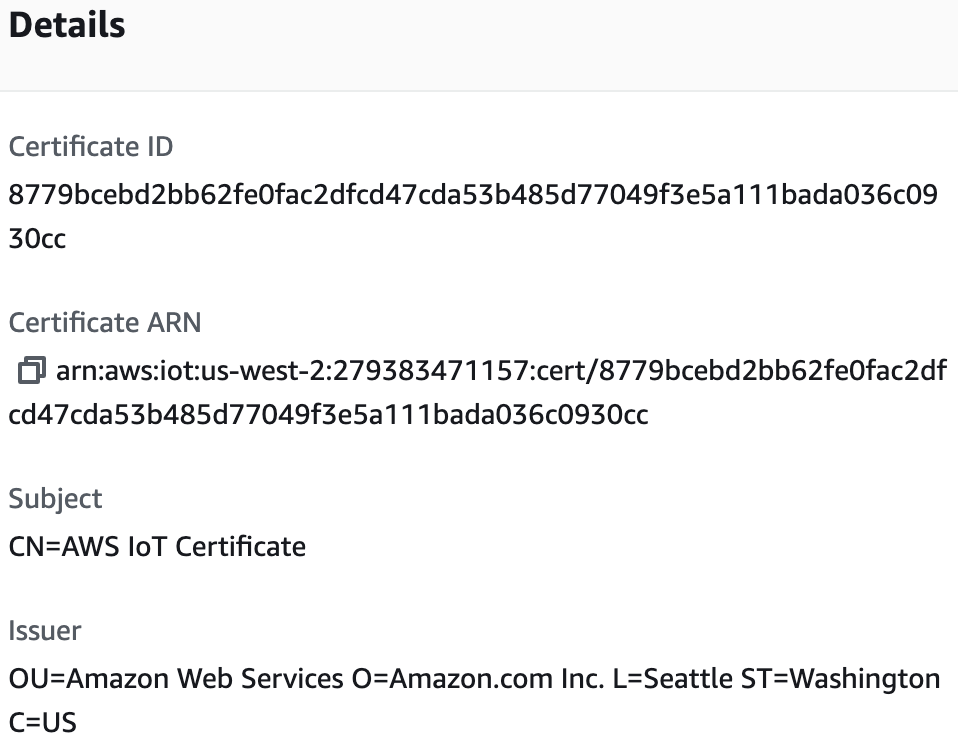Click the trailing "30cc" of Certificate ID
The height and width of the screenshot is (744, 958).
pos(37,239)
